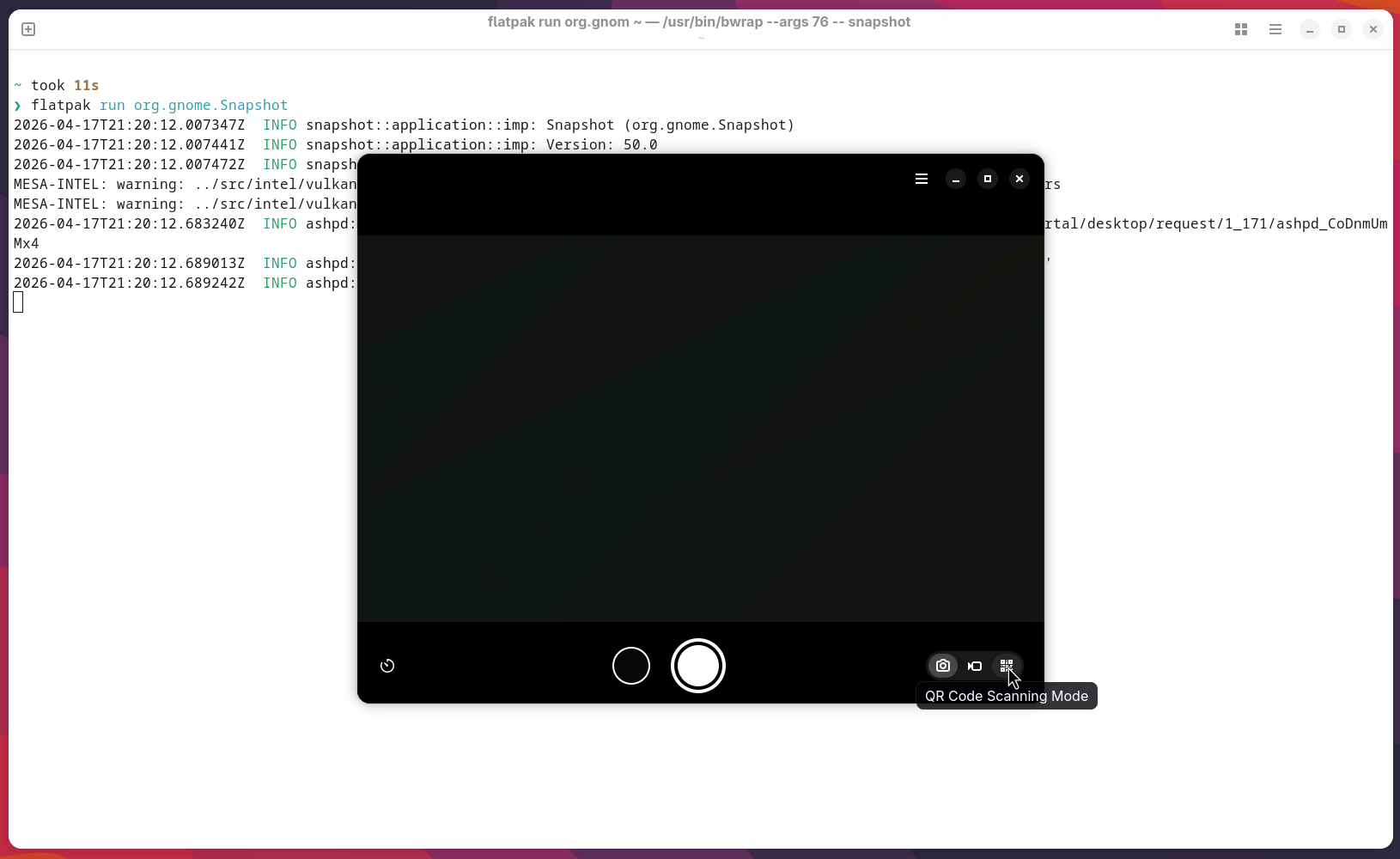The width and height of the screenshot is (1400, 859).
Task: Open the Snapshot camera main menu
Action: [922, 179]
